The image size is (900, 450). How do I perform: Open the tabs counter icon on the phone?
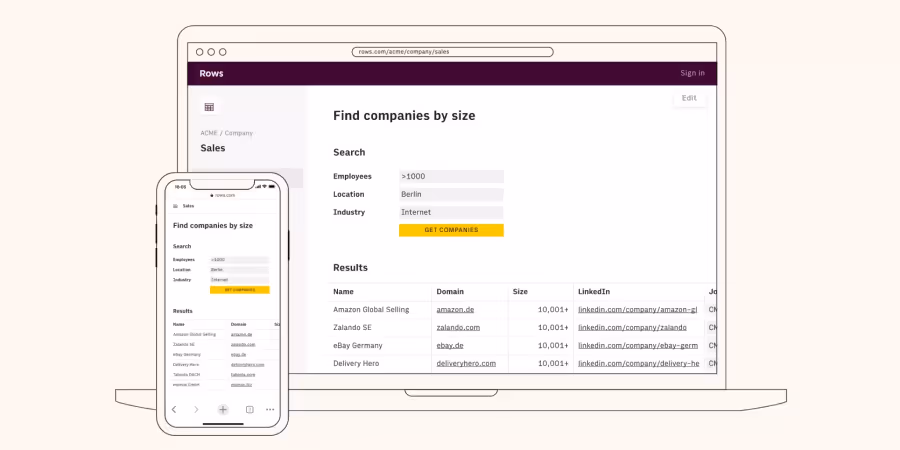tap(250, 409)
